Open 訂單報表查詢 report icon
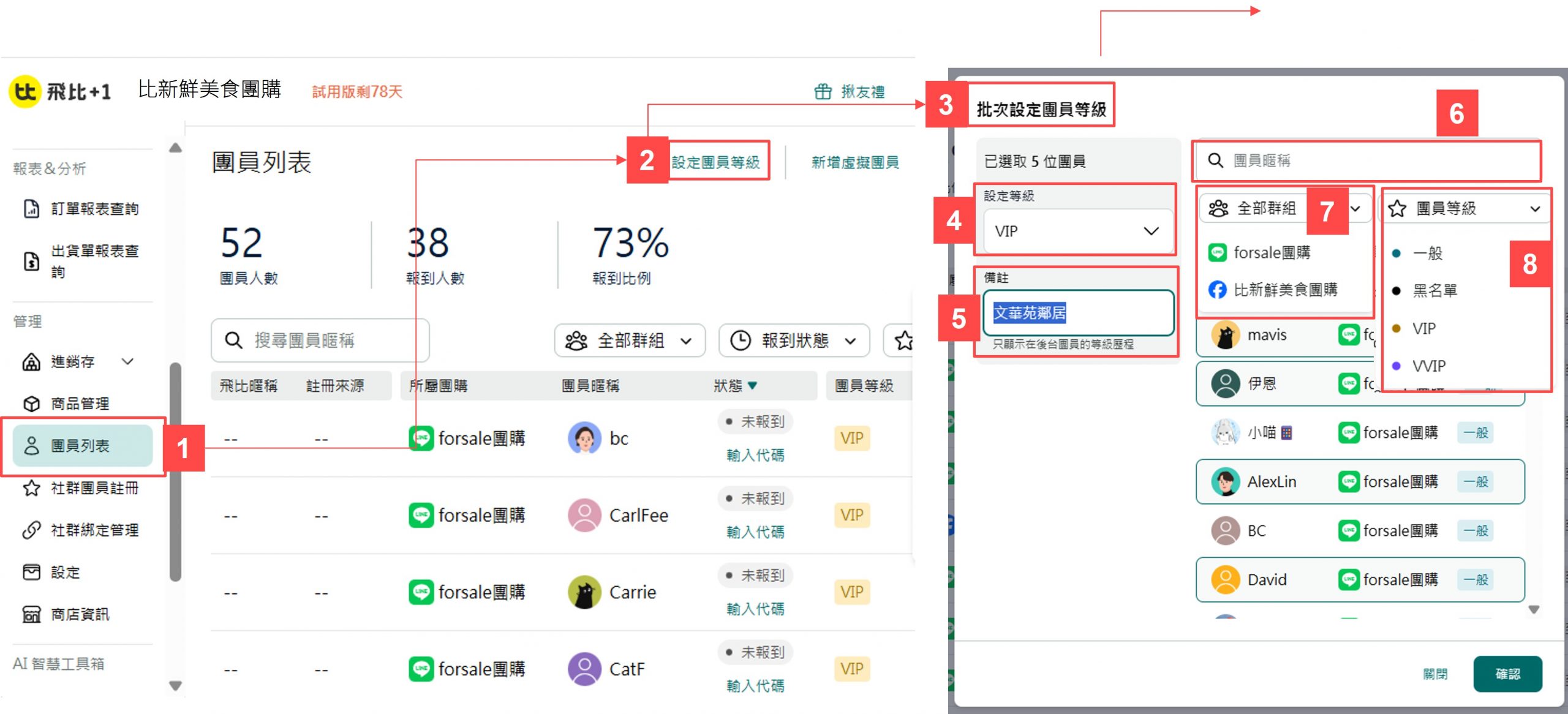This screenshot has height=714, width=1568. coord(31,209)
